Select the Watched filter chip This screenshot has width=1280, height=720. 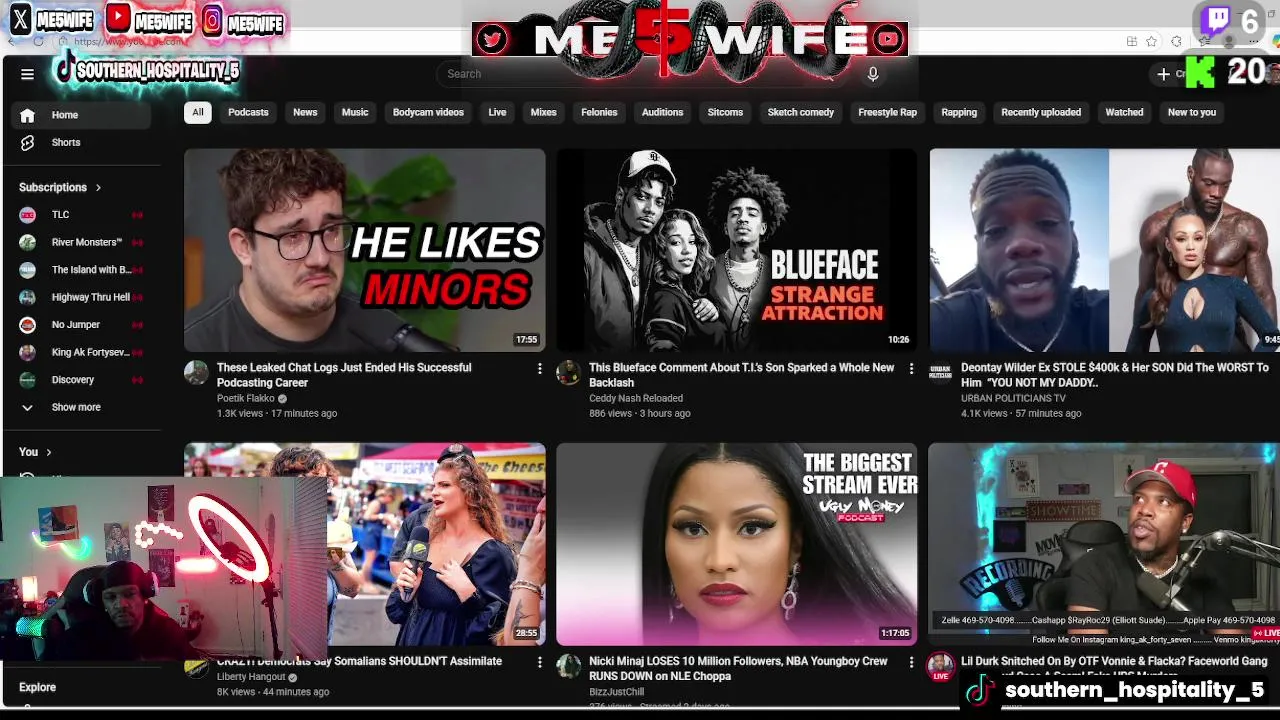1124,113
